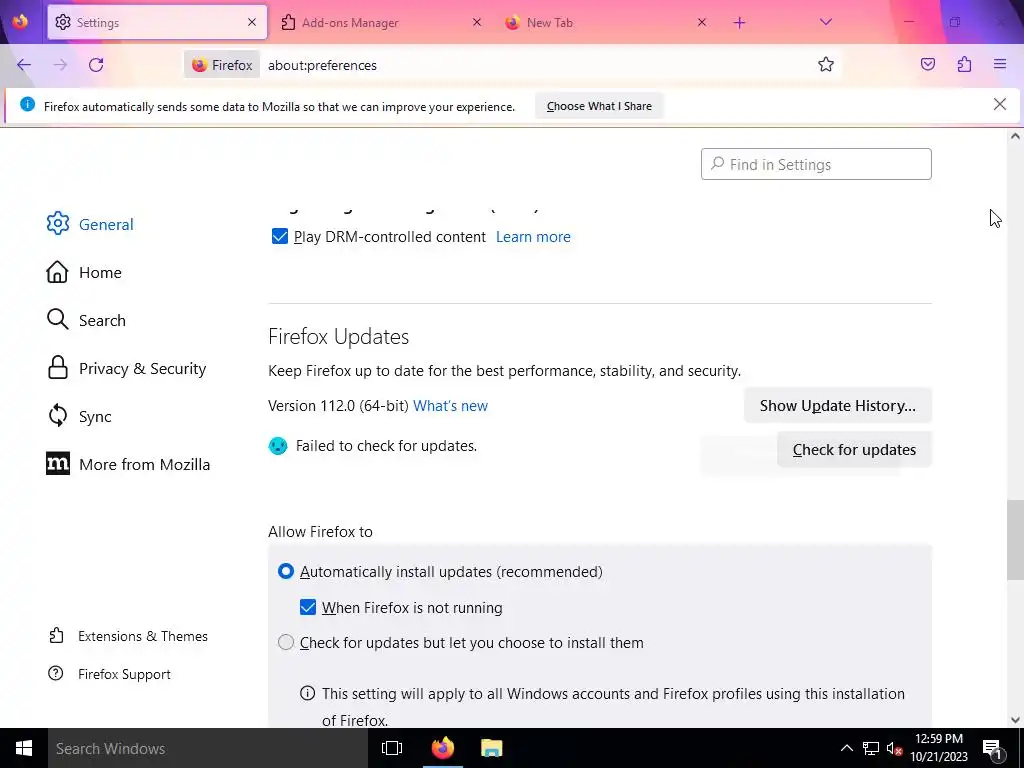Viewport: 1024px width, 768px height.
Task: Open the Save to Pocket icon
Action: [927, 65]
